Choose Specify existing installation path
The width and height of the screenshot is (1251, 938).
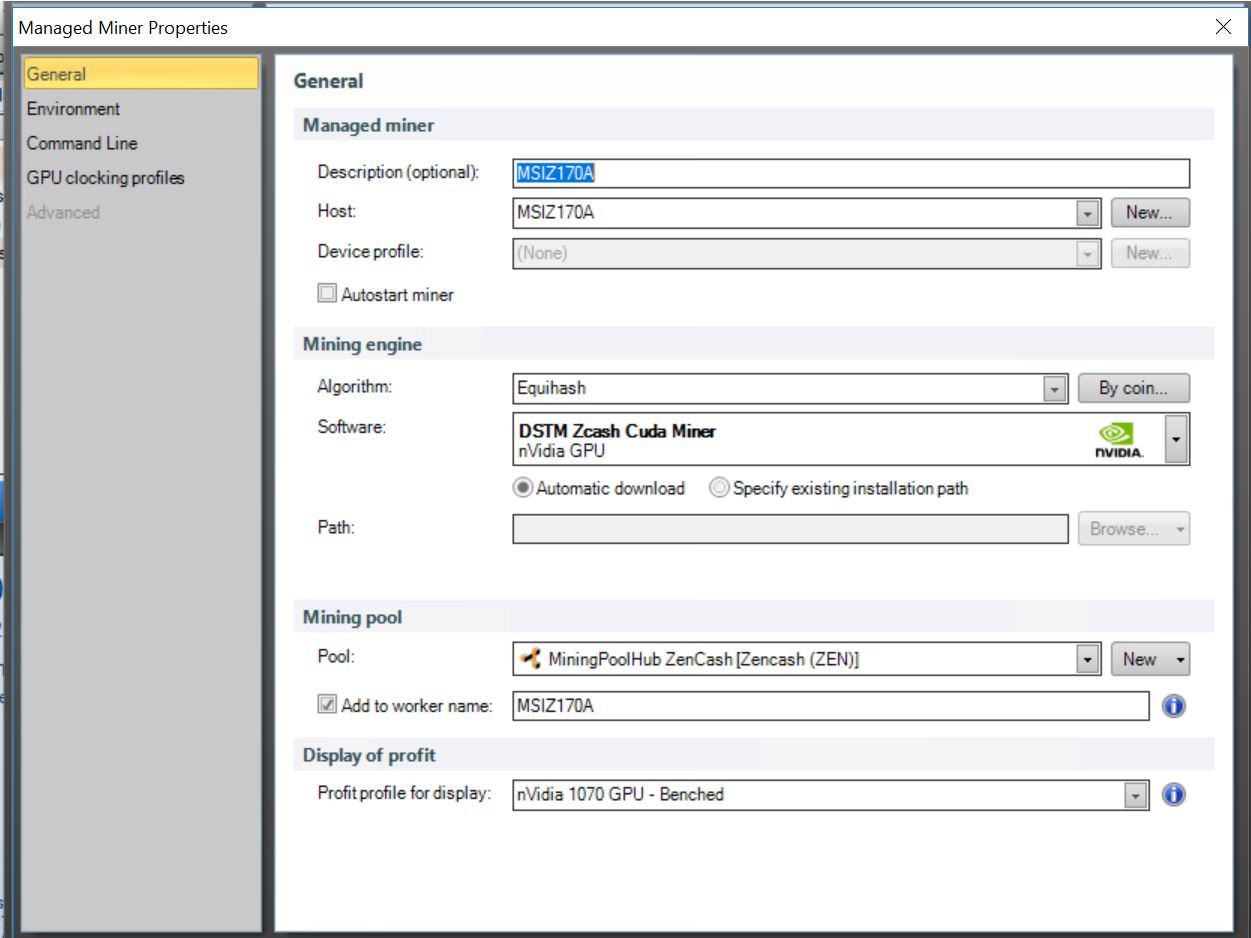point(718,489)
